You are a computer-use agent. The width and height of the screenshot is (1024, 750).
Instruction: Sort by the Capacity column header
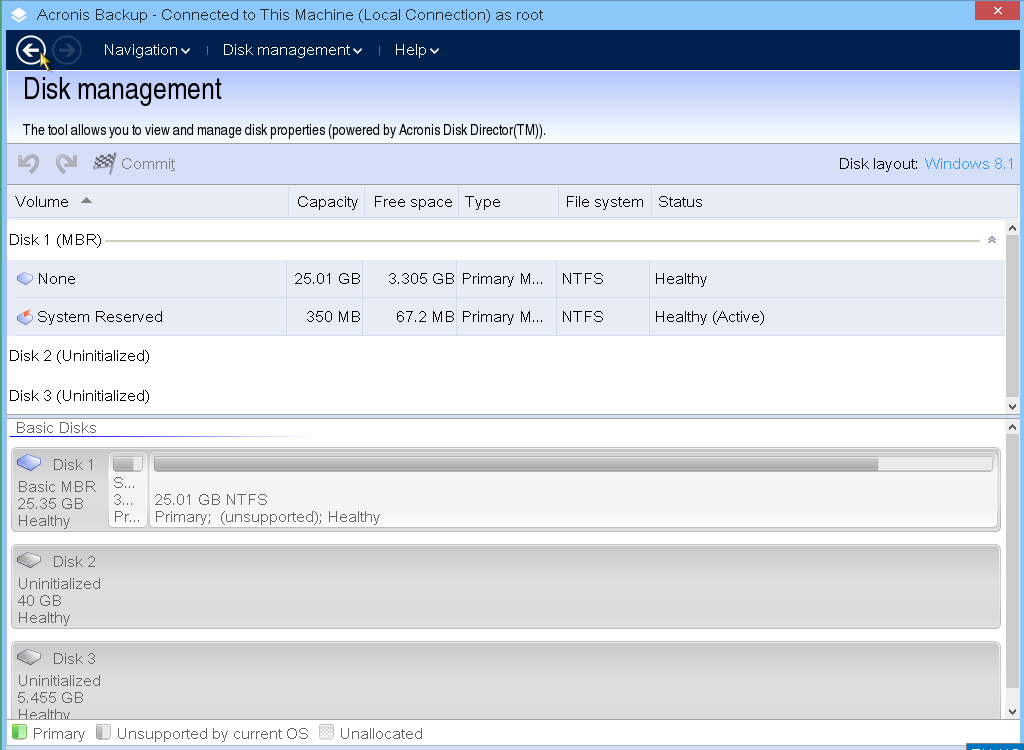(327, 202)
